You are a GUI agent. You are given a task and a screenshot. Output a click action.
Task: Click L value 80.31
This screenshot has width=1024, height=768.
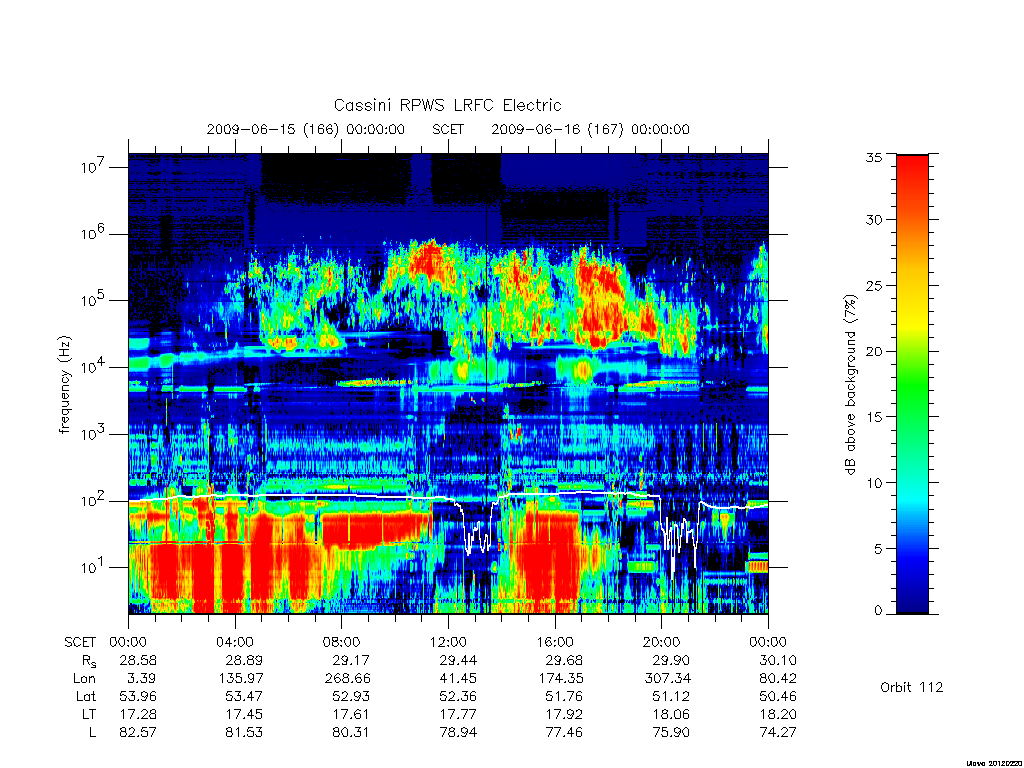351,733
